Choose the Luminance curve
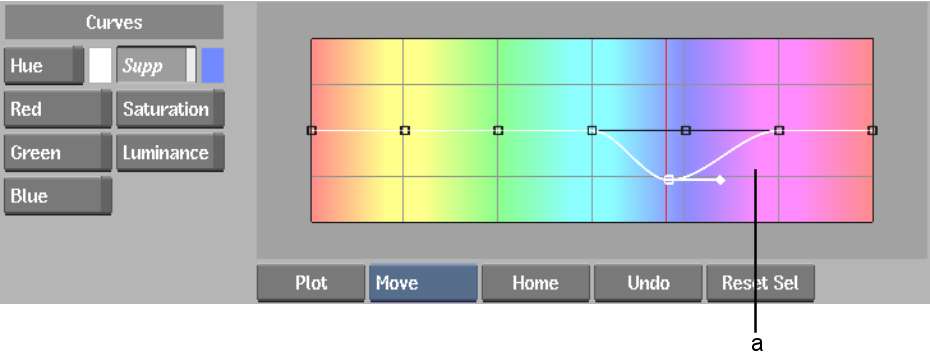The height and width of the screenshot is (360, 930). [170, 153]
